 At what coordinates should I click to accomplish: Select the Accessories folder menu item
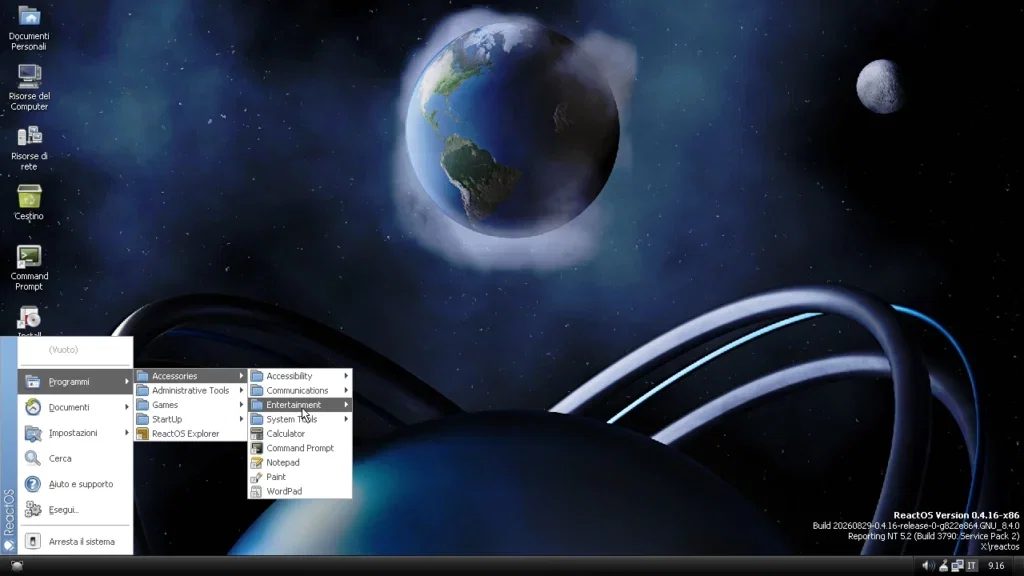point(190,376)
